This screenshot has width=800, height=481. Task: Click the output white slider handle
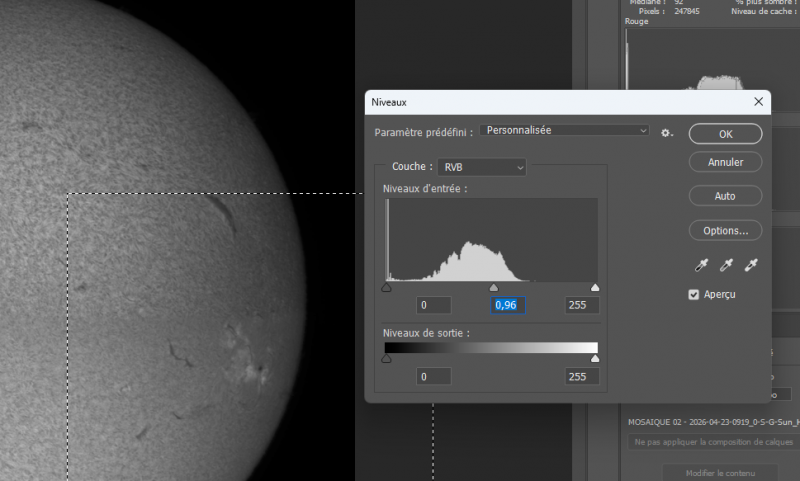595,359
